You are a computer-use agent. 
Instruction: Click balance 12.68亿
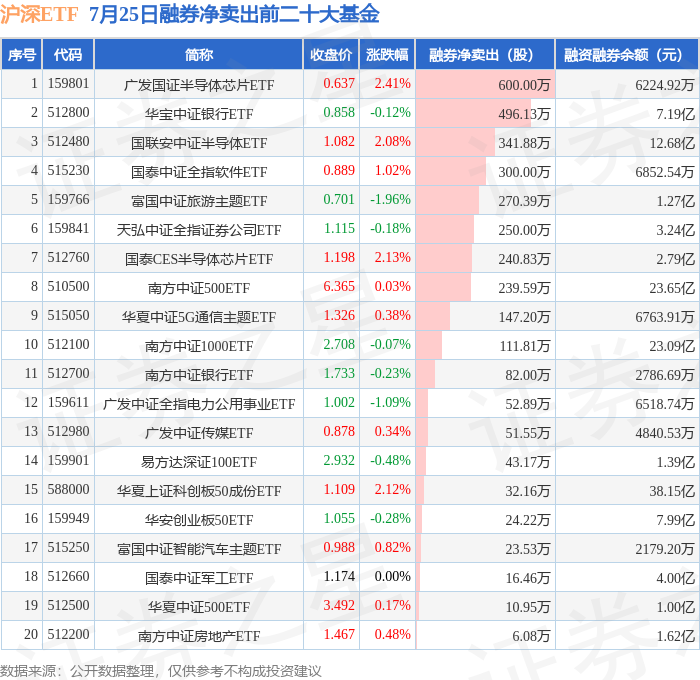pyautogui.click(x=672, y=142)
